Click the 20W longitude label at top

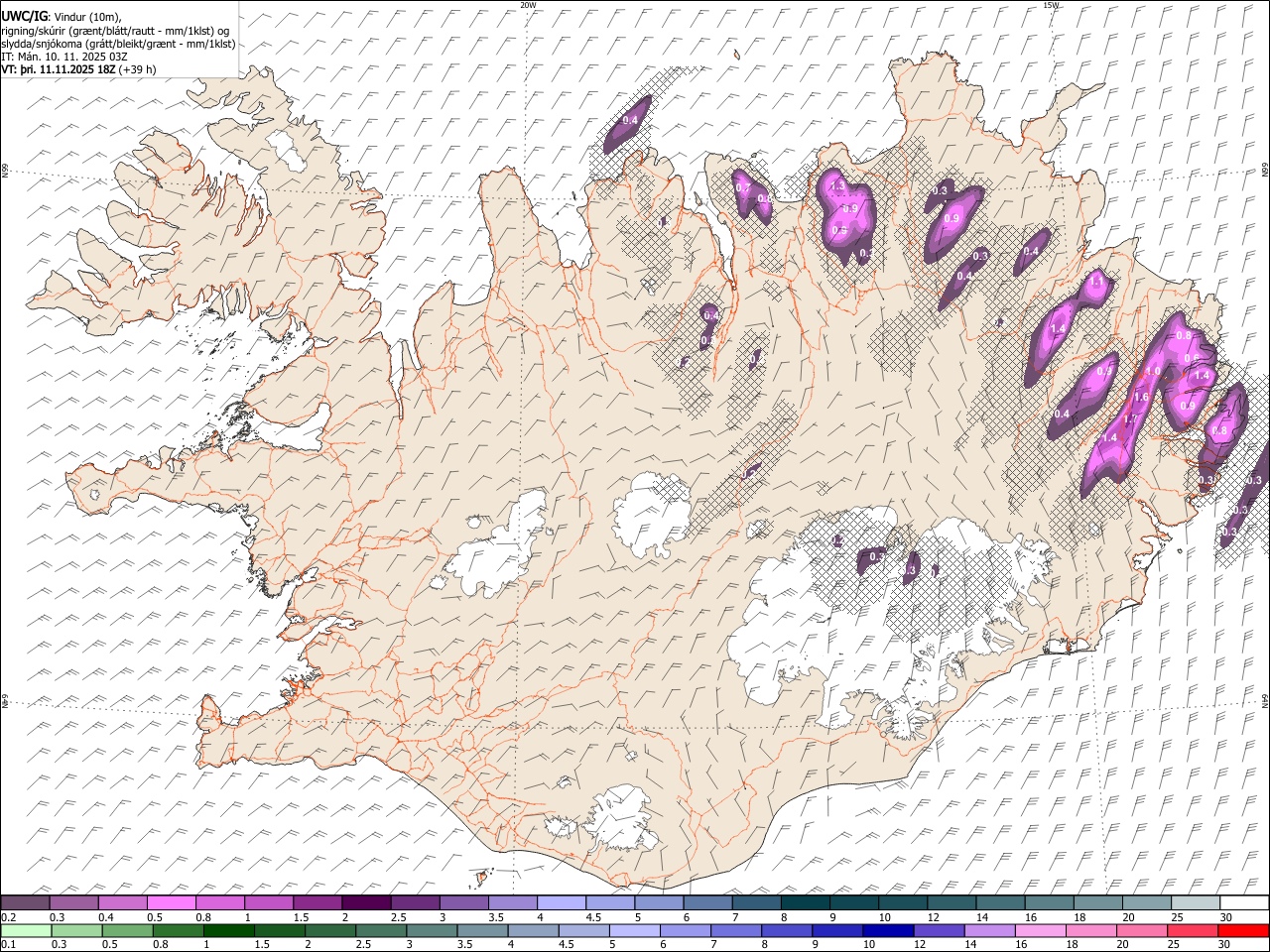(528, 5)
